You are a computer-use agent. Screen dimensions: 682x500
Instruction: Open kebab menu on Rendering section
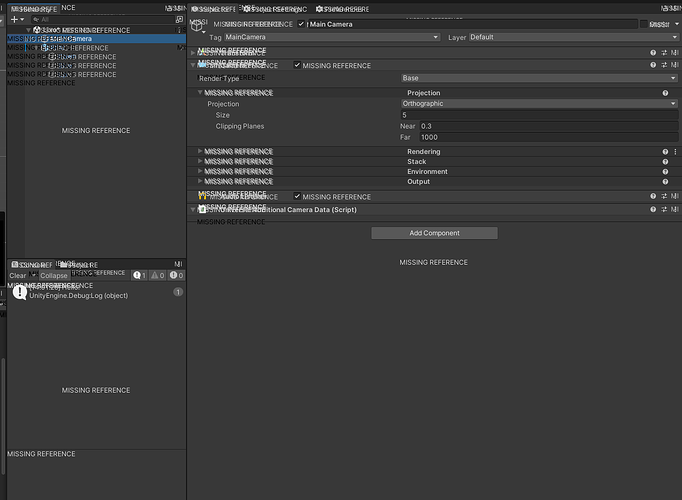[x=675, y=152]
